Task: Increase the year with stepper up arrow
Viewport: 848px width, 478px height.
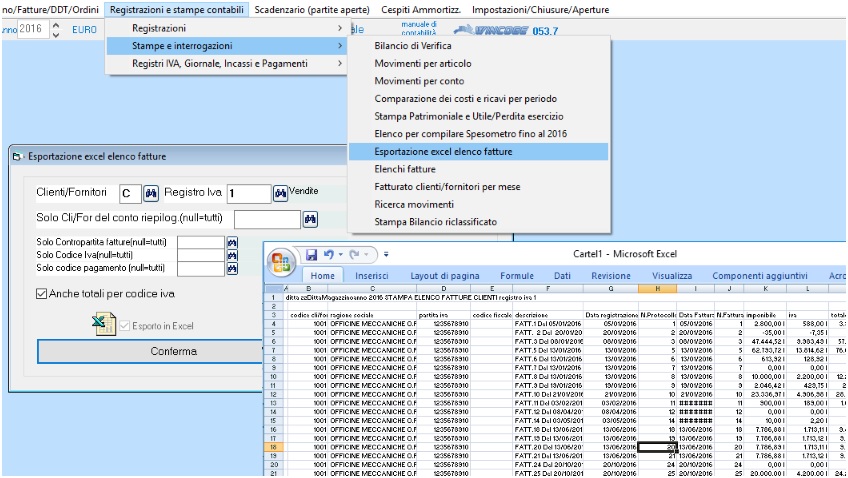Action: click(x=56, y=25)
